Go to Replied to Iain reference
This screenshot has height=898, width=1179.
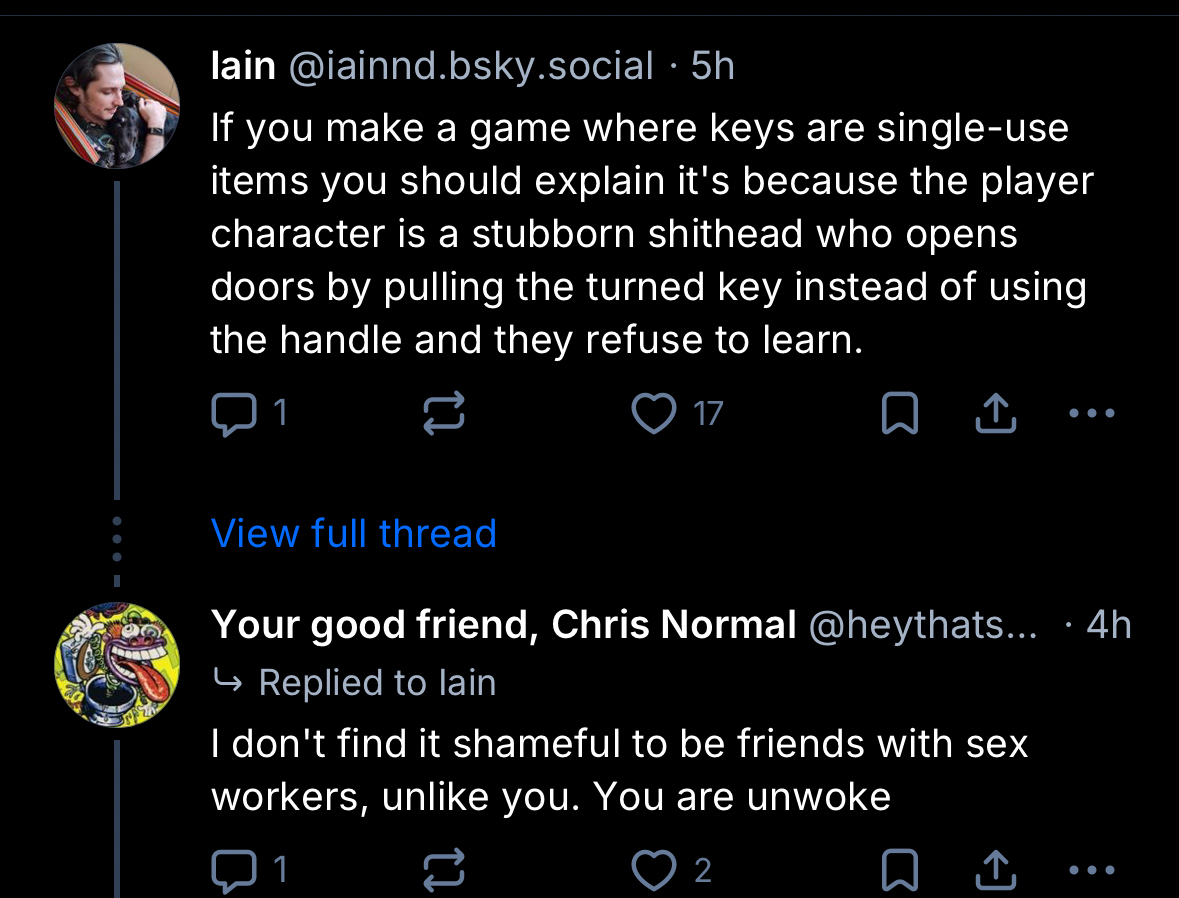coord(377,683)
